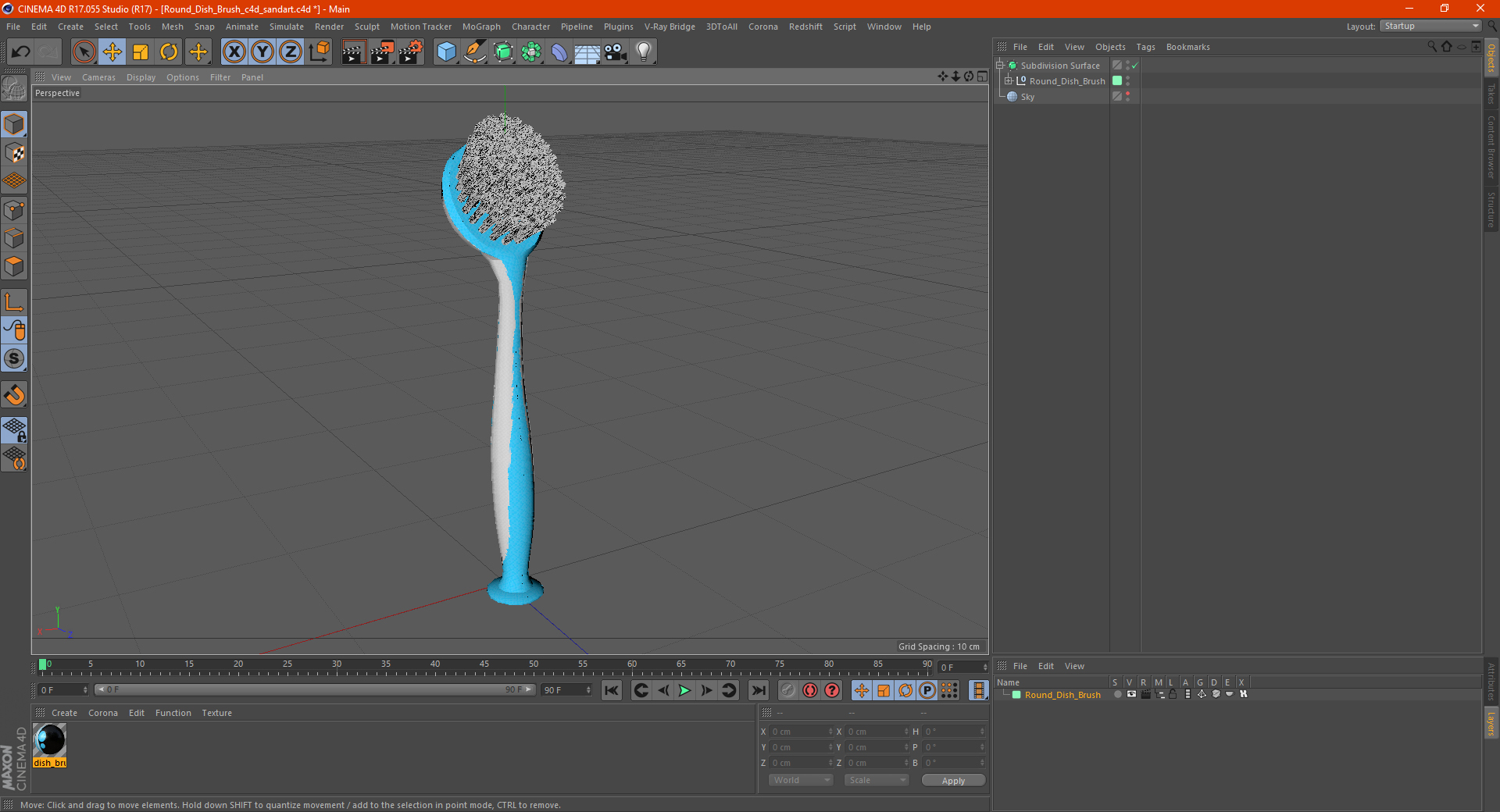Click the end frame 90 F field
This screenshot has width=1500, height=812.
[x=567, y=690]
